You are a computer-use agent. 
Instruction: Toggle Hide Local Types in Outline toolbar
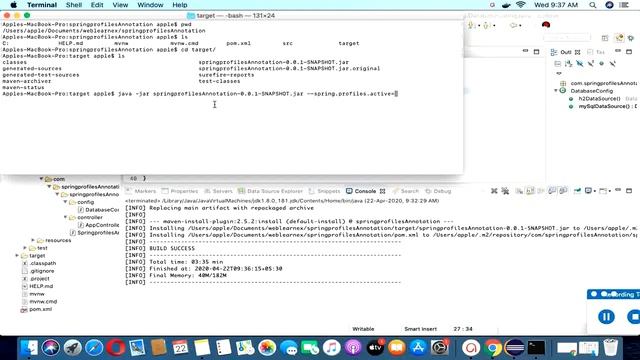612,64
